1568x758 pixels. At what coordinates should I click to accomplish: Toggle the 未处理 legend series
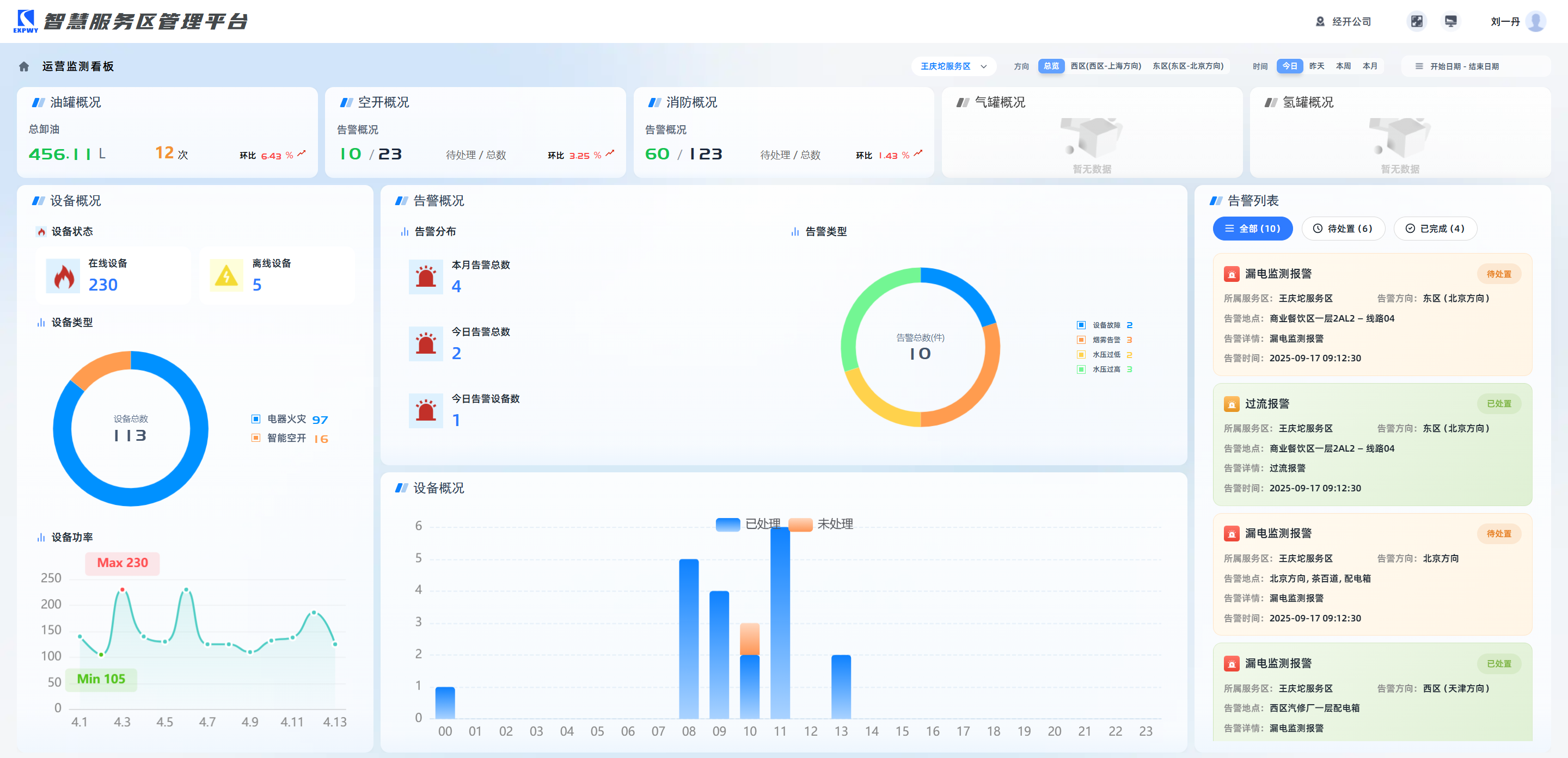[820, 524]
